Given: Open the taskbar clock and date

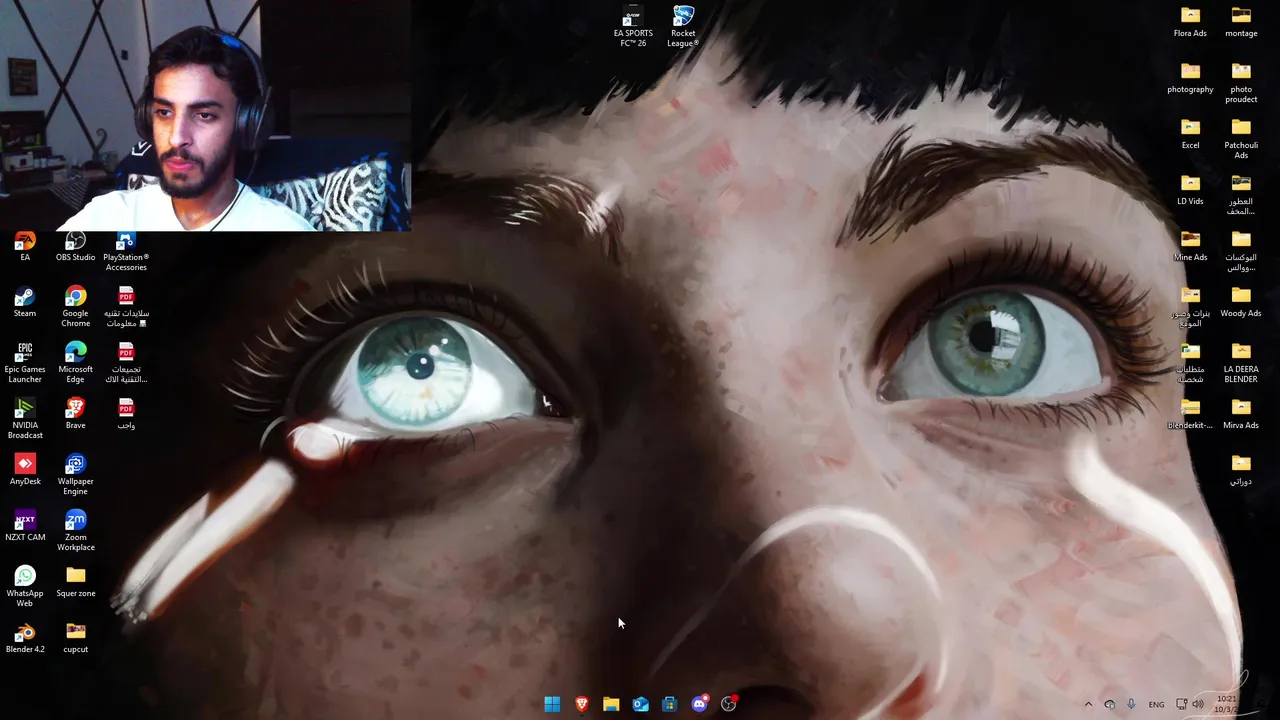Looking at the screenshot, I should point(1228,704).
